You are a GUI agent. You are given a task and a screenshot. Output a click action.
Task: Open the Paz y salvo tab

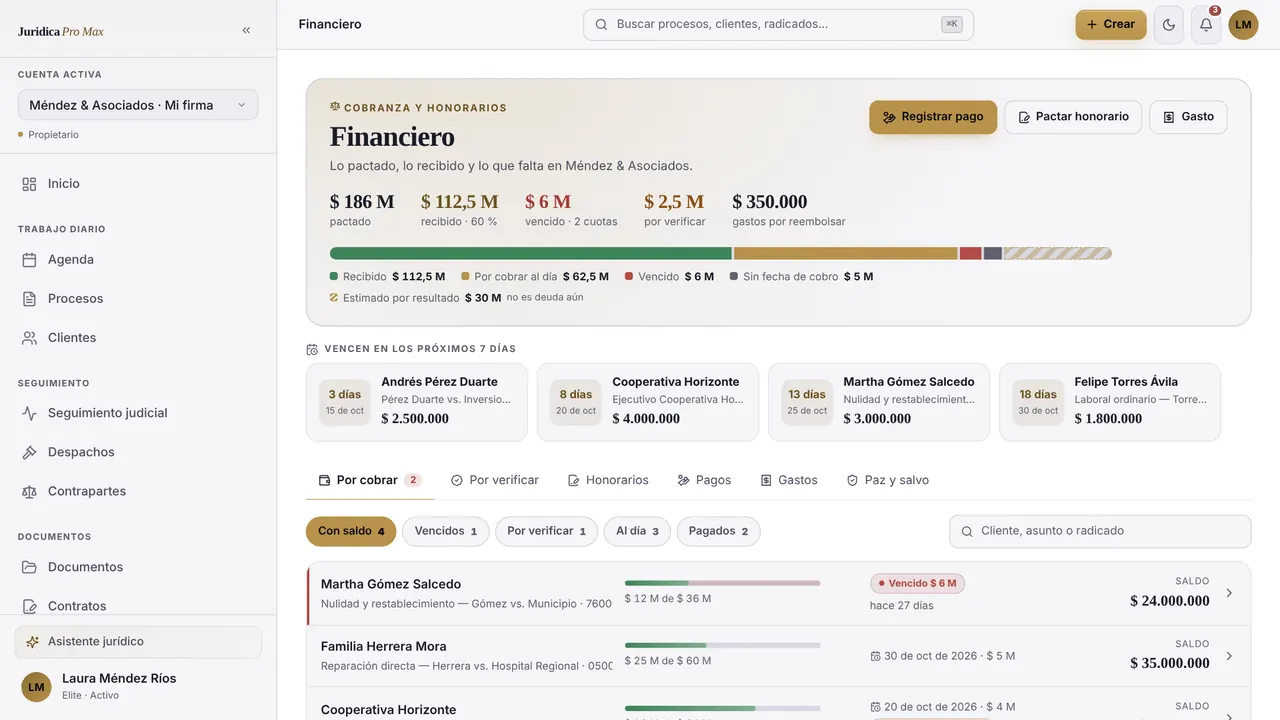(888, 480)
